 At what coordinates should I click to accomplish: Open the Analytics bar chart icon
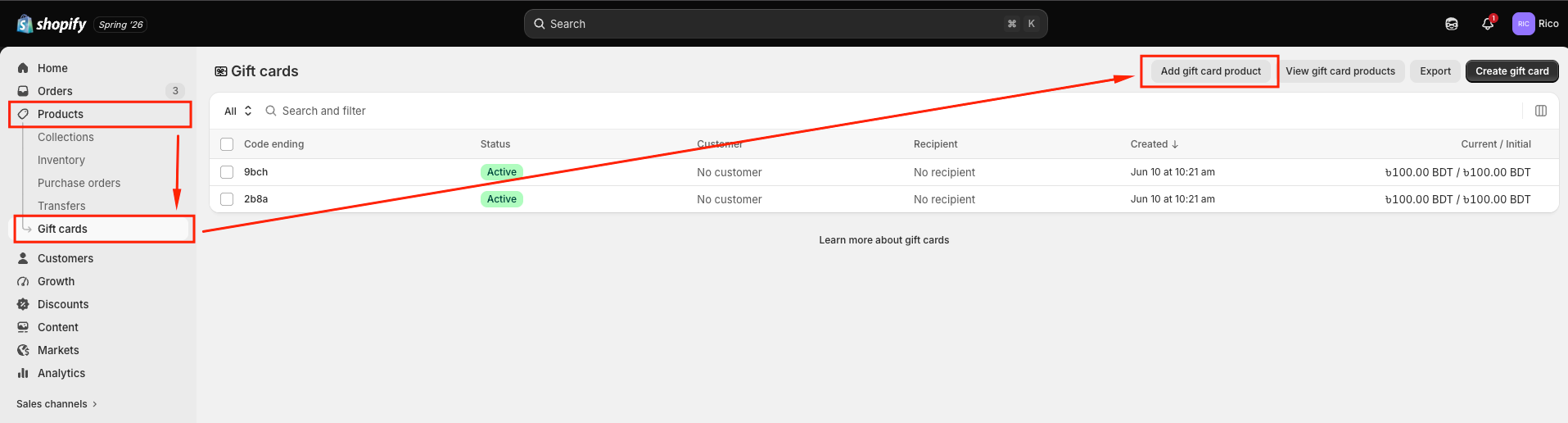(23, 373)
